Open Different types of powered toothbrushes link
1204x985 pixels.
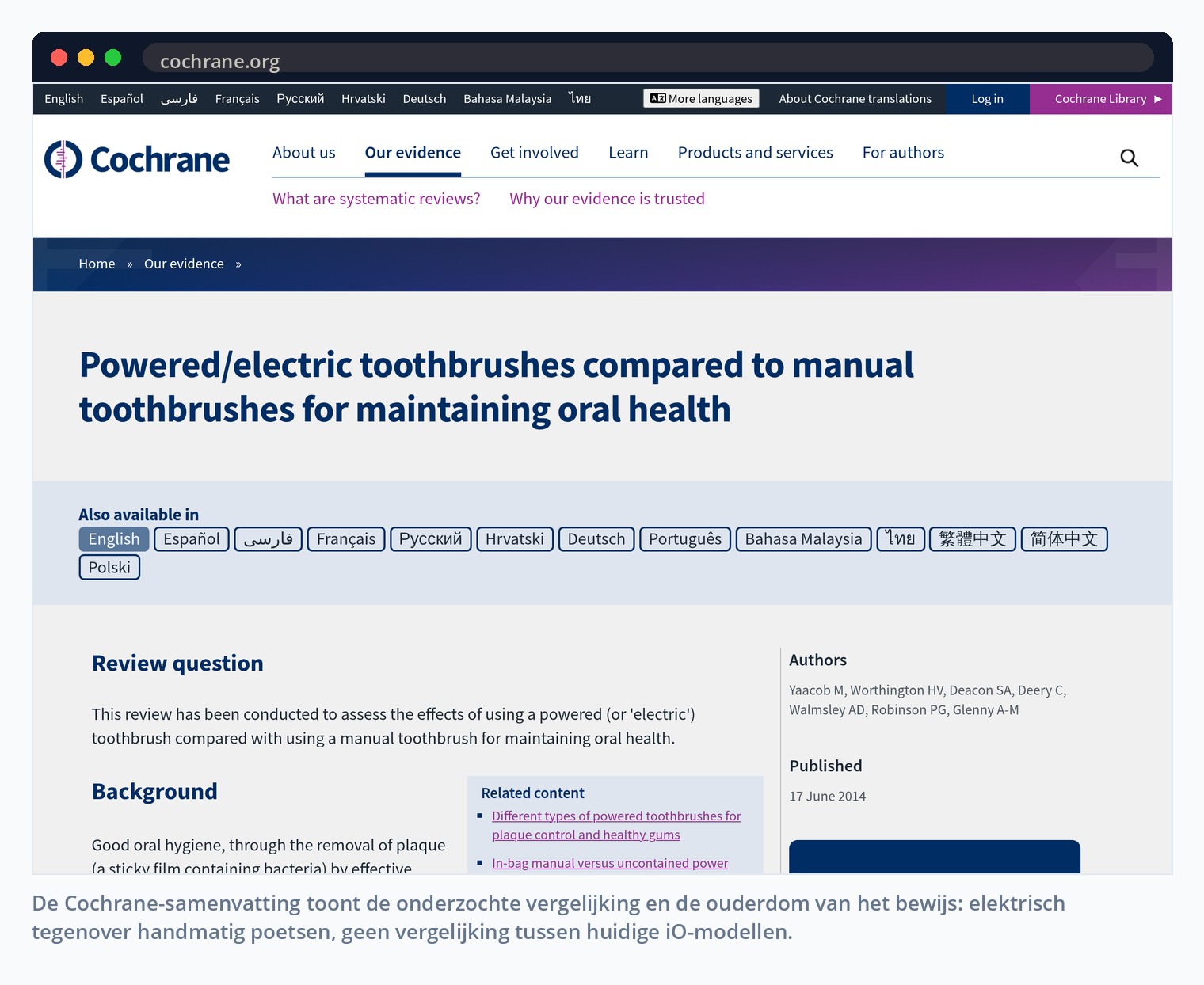click(x=616, y=825)
